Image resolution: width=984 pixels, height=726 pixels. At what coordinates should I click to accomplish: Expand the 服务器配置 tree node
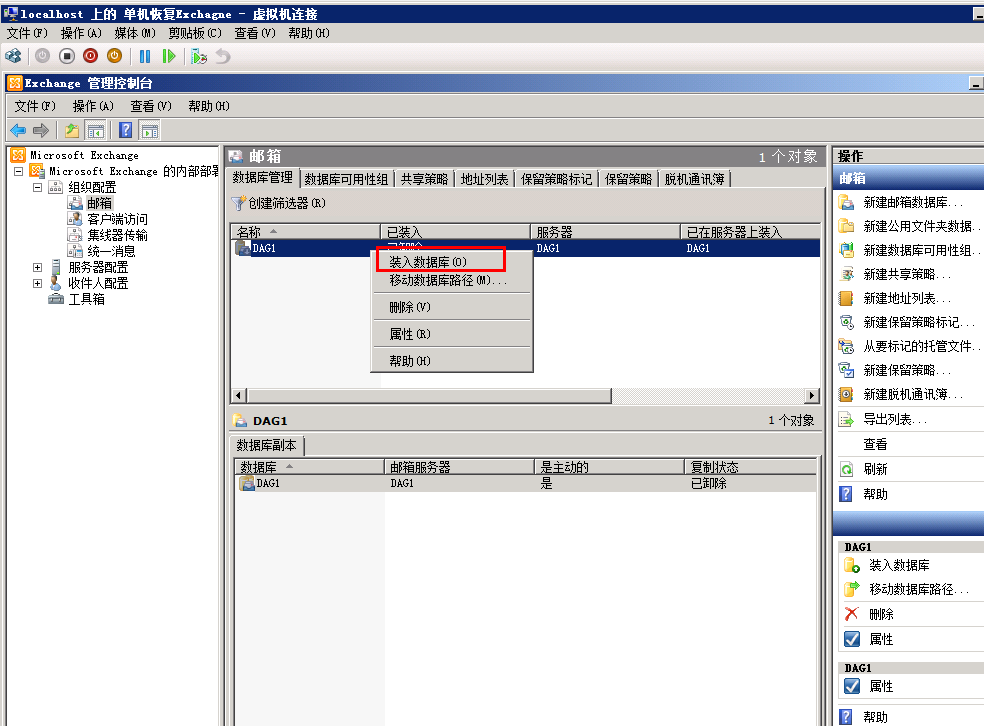click(x=38, y=267)
